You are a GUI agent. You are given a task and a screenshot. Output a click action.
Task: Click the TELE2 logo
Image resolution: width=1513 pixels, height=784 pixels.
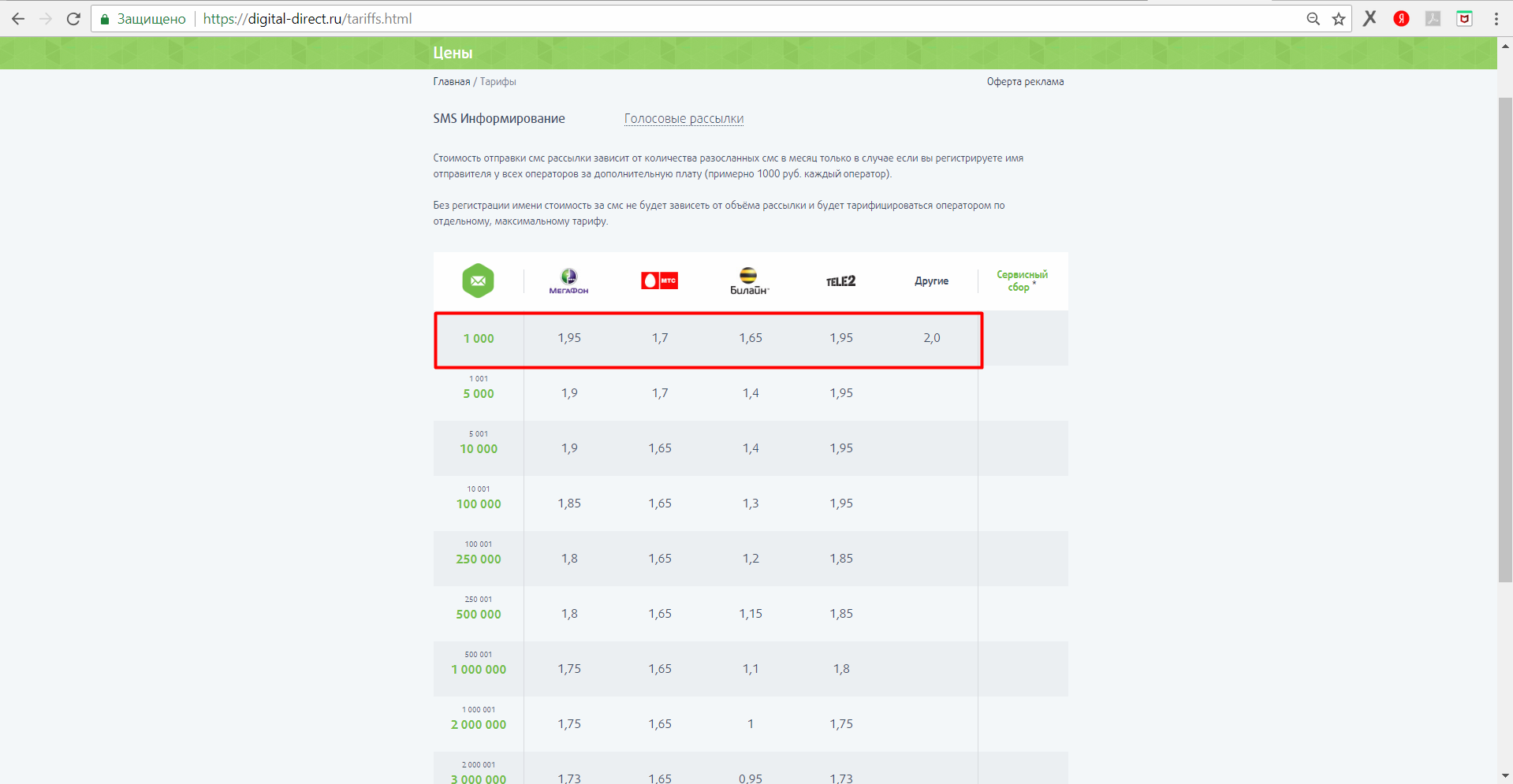[840, 281]
